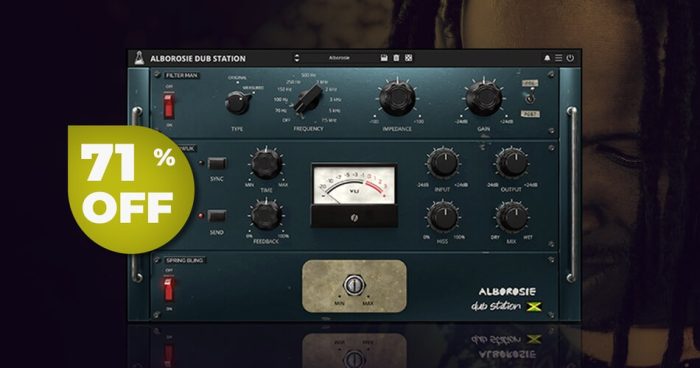Open notifications bell icon
The width and height of the screenshot is (700, 368).
tap(546, 58)
